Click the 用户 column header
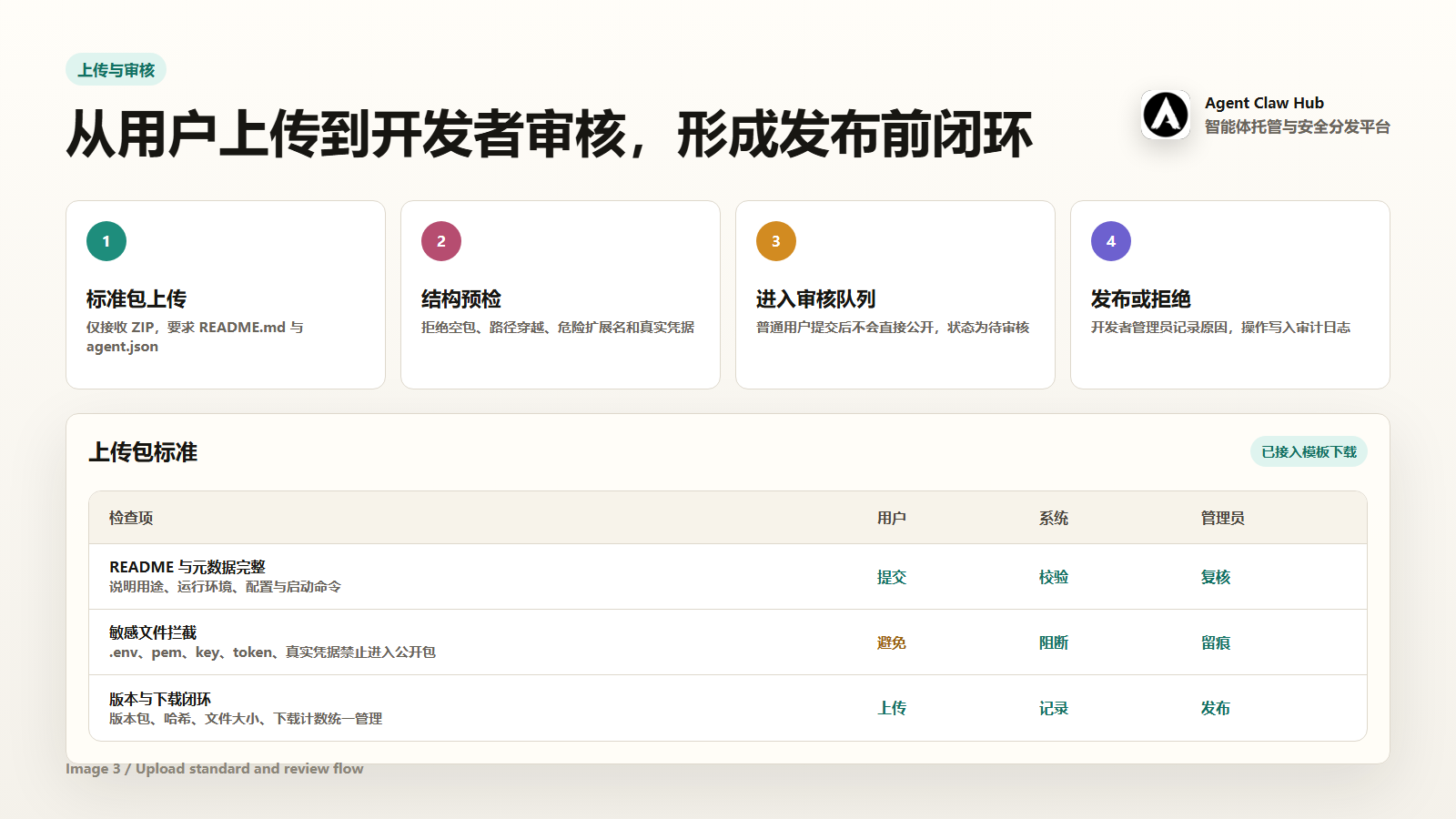The height and width of the screenshot is (819, 1456). coord(892,518)
